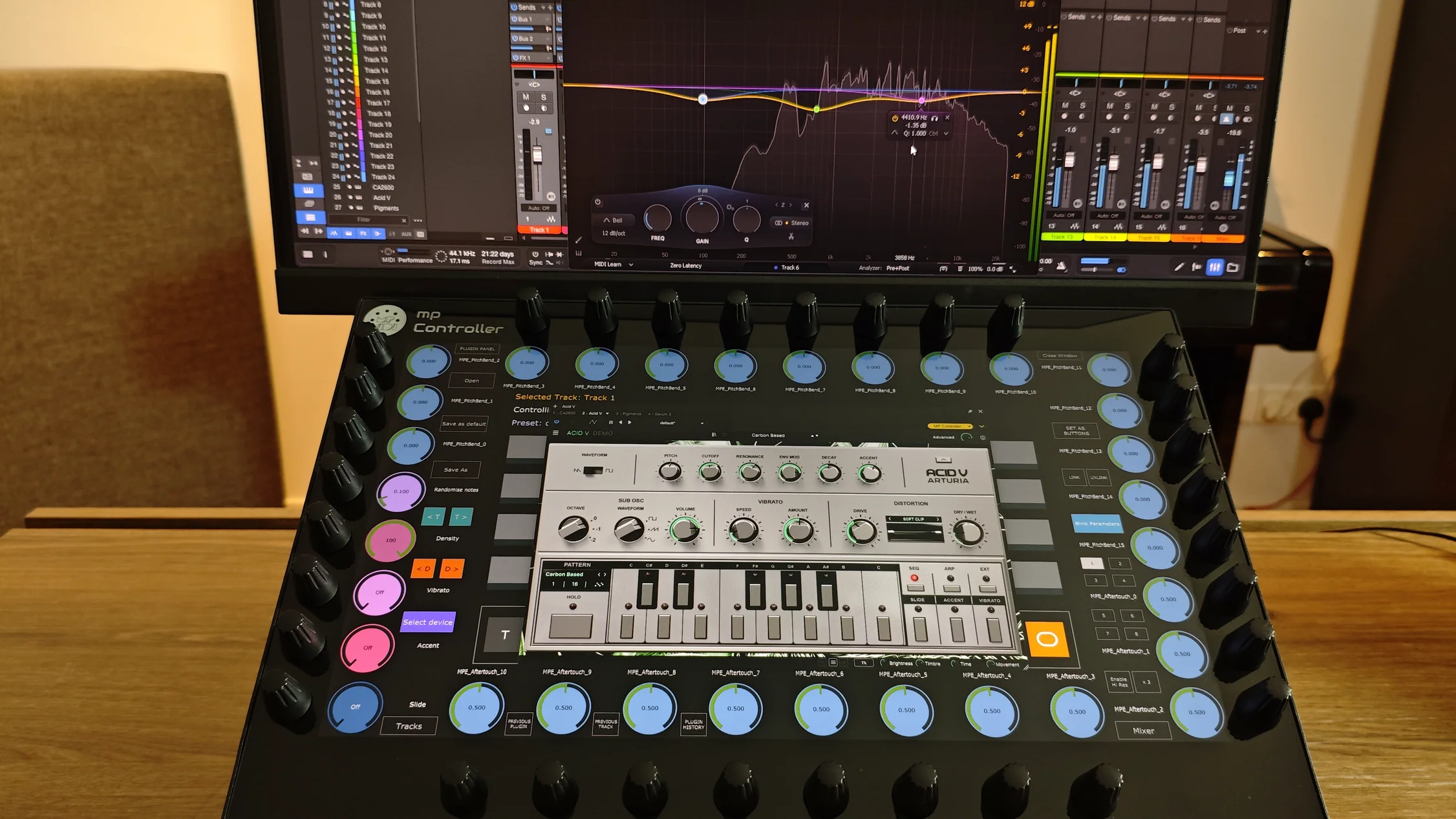Screen dimensions: 1456x819
Task: Toggle the HOLD button in Acid V
Action: point(571,626)
